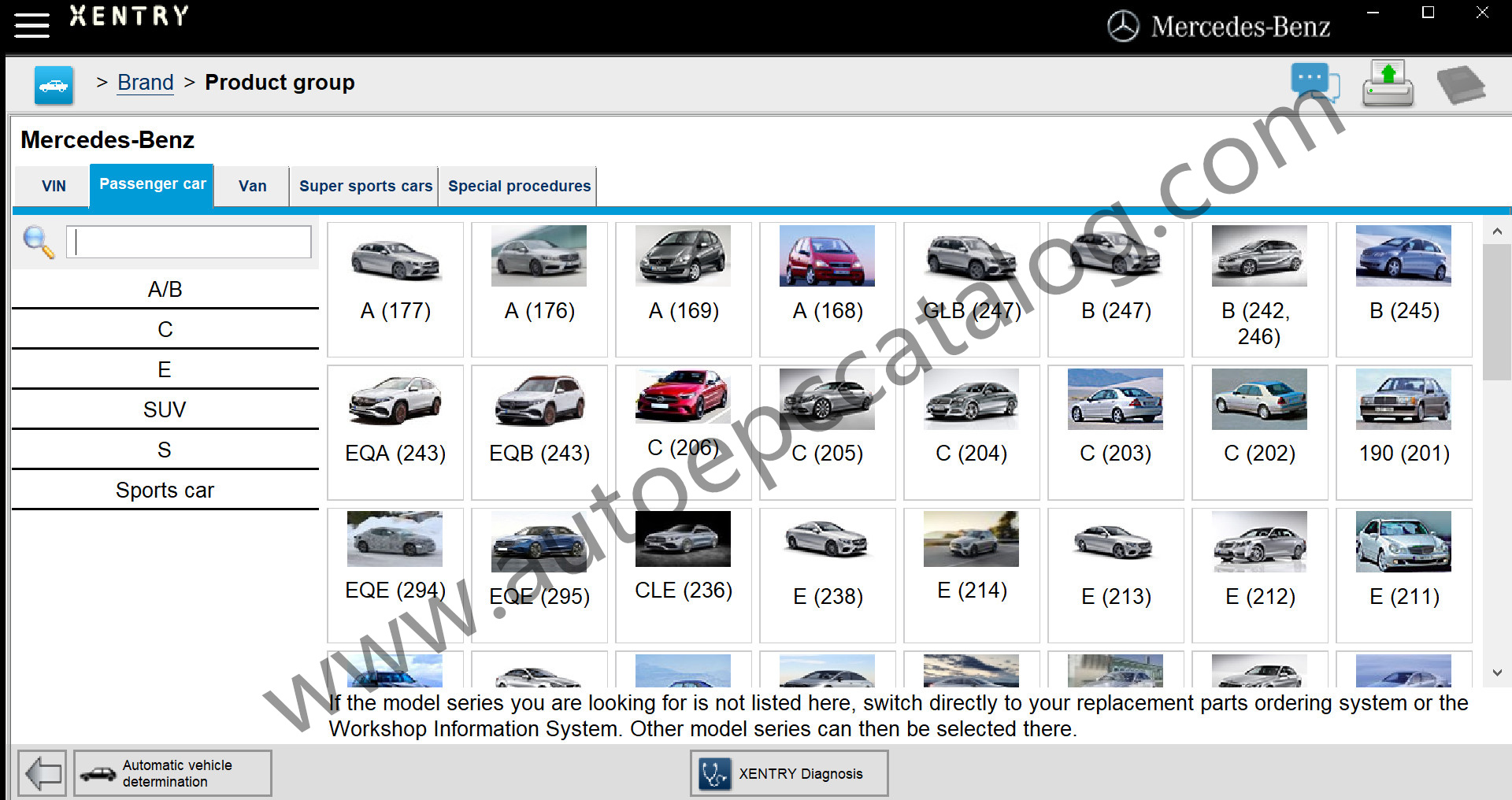This screenshot has height=800, width=1512.
Task: Filter by C category
Action: pos(165,330)
